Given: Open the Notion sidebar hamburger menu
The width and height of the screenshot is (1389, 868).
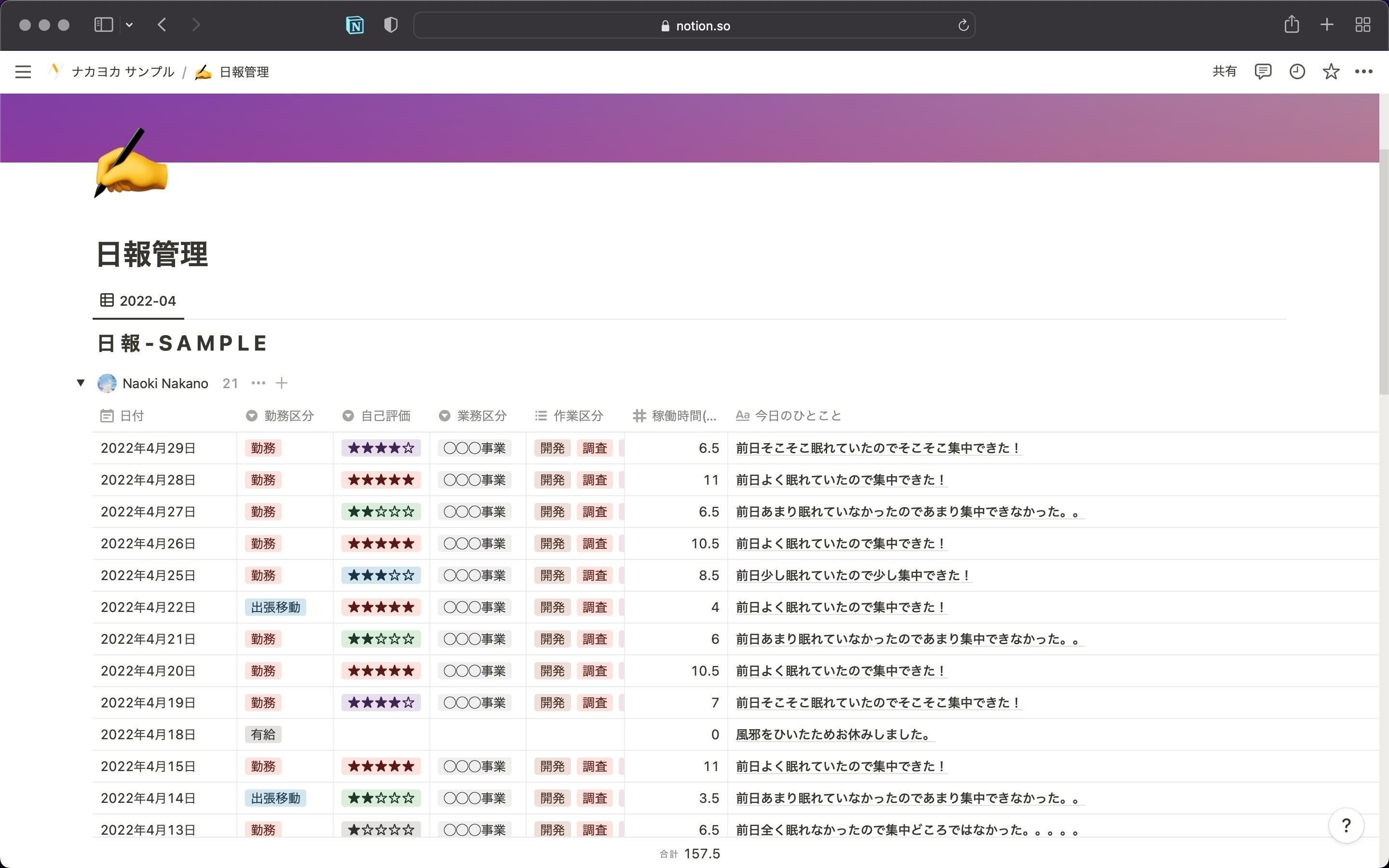Looking at the screenshot, I should [x=23, y=72].
